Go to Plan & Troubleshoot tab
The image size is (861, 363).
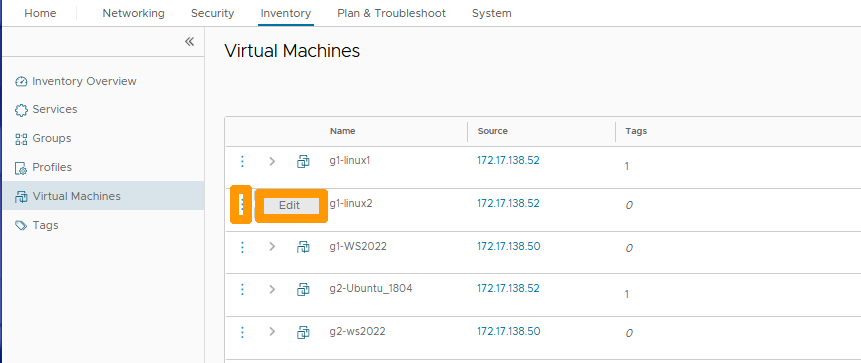point(392,13)
